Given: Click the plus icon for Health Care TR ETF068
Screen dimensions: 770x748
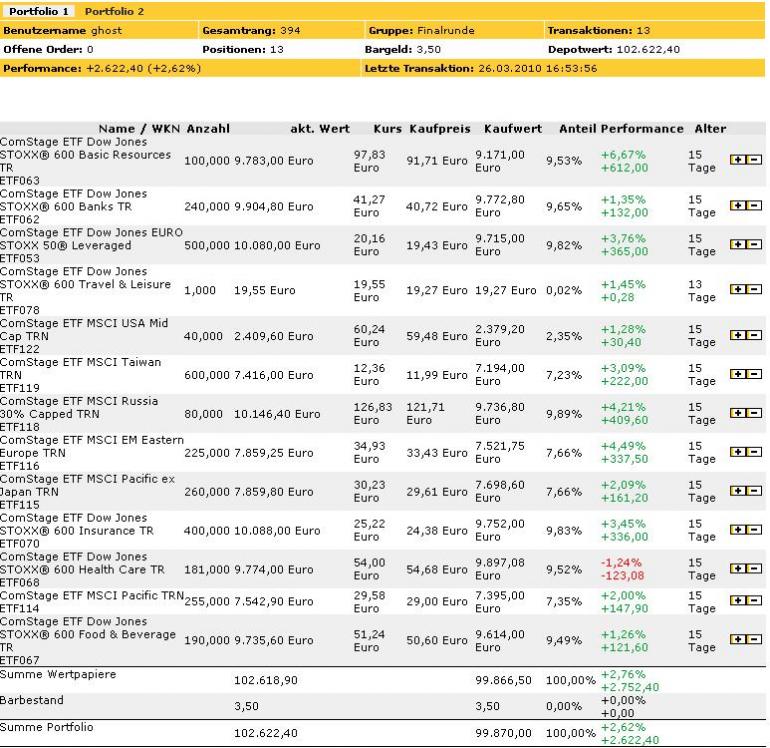Looking at the screenshot, I should [737, 568].
